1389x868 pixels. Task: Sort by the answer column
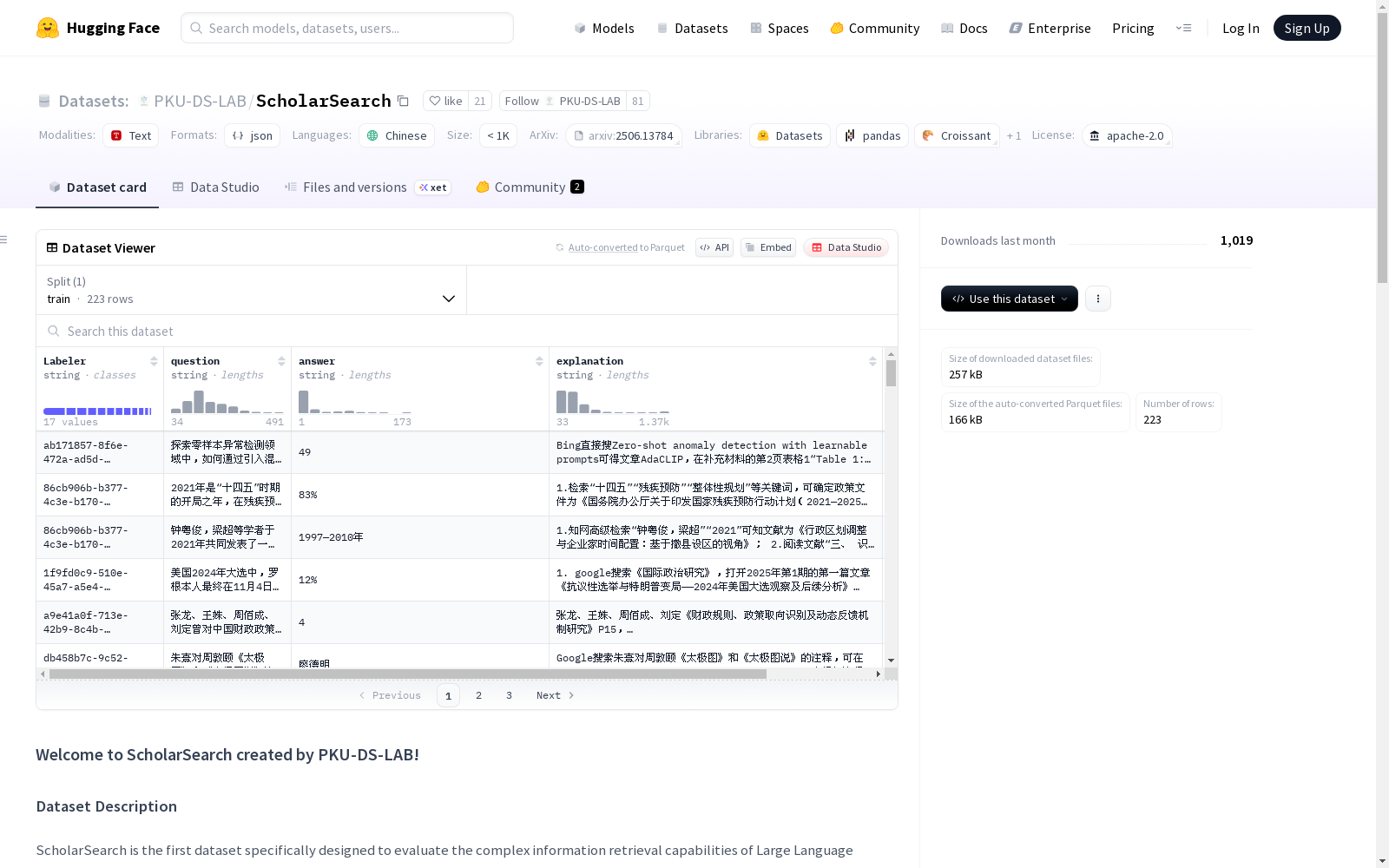coord(539,361)
